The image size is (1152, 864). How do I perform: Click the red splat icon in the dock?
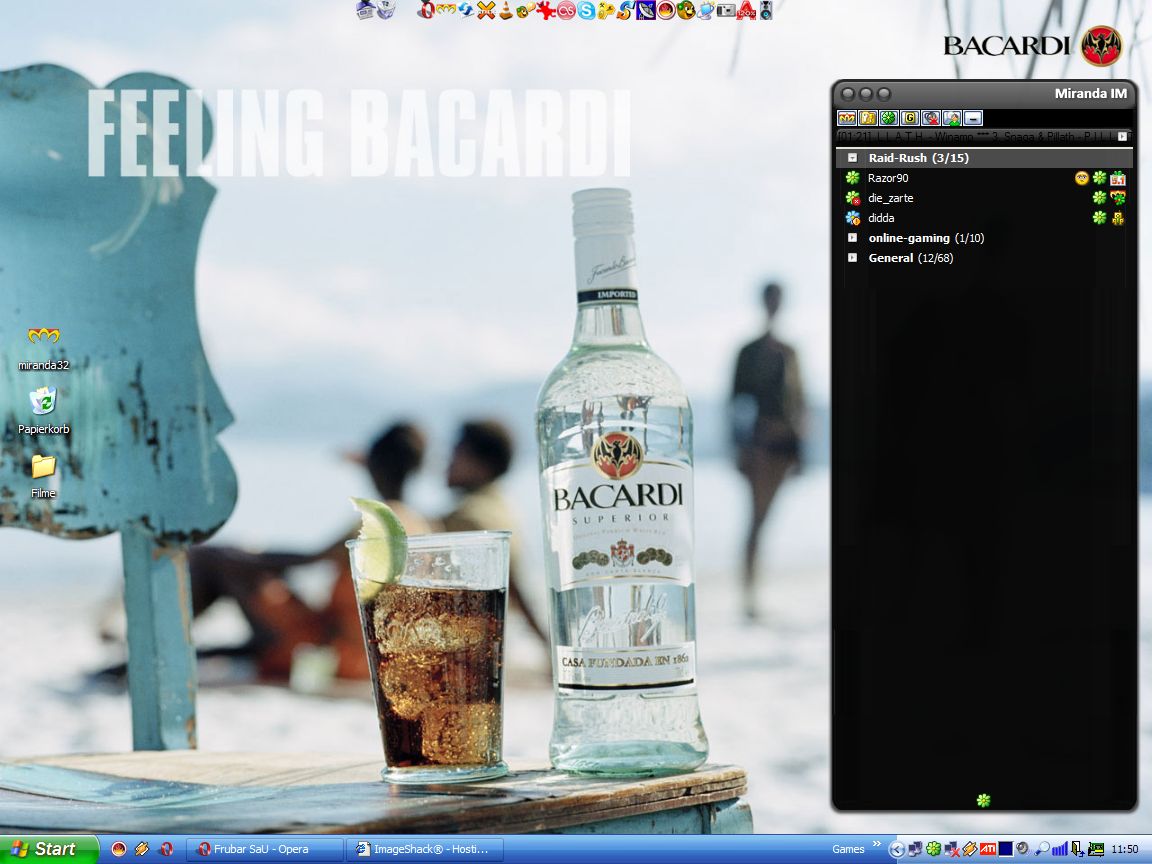(546, 10)
